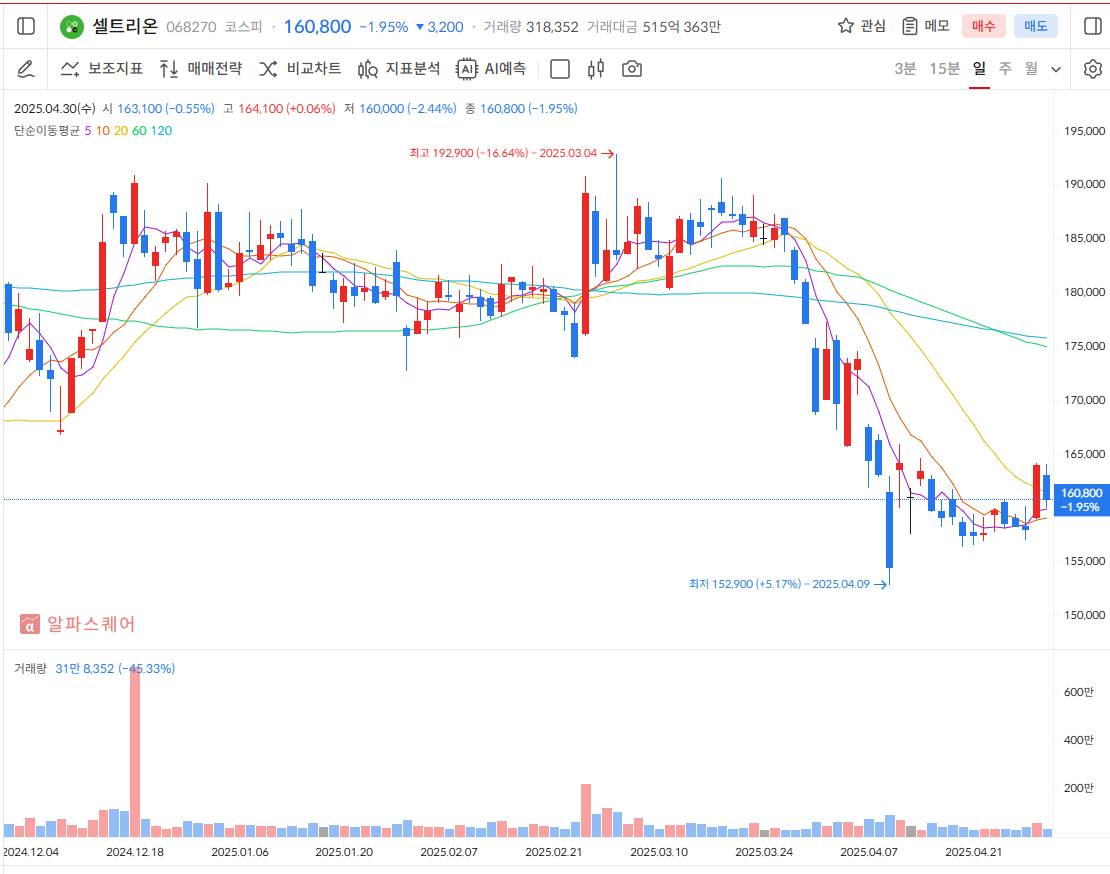Switch to 주 weekly timeframe
Viewport: 1110px width, 874px height.
coord(1005,69)
